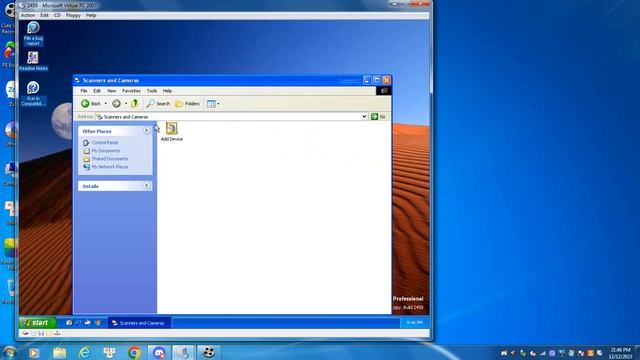640x360 pixels.
Task: Open Virtual PC CD menu
Action: pos(57,16)
